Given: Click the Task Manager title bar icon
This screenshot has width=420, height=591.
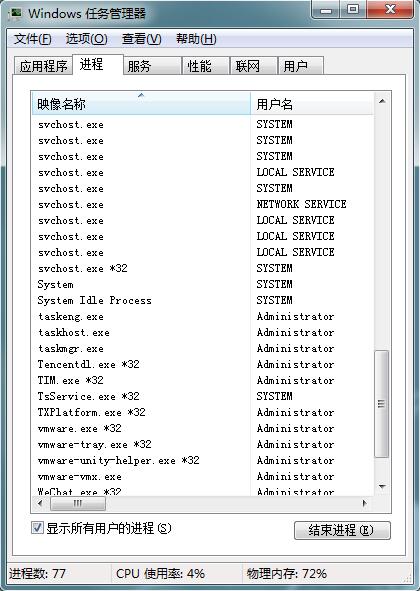Looking at the screenshot, I should [15, 14].
